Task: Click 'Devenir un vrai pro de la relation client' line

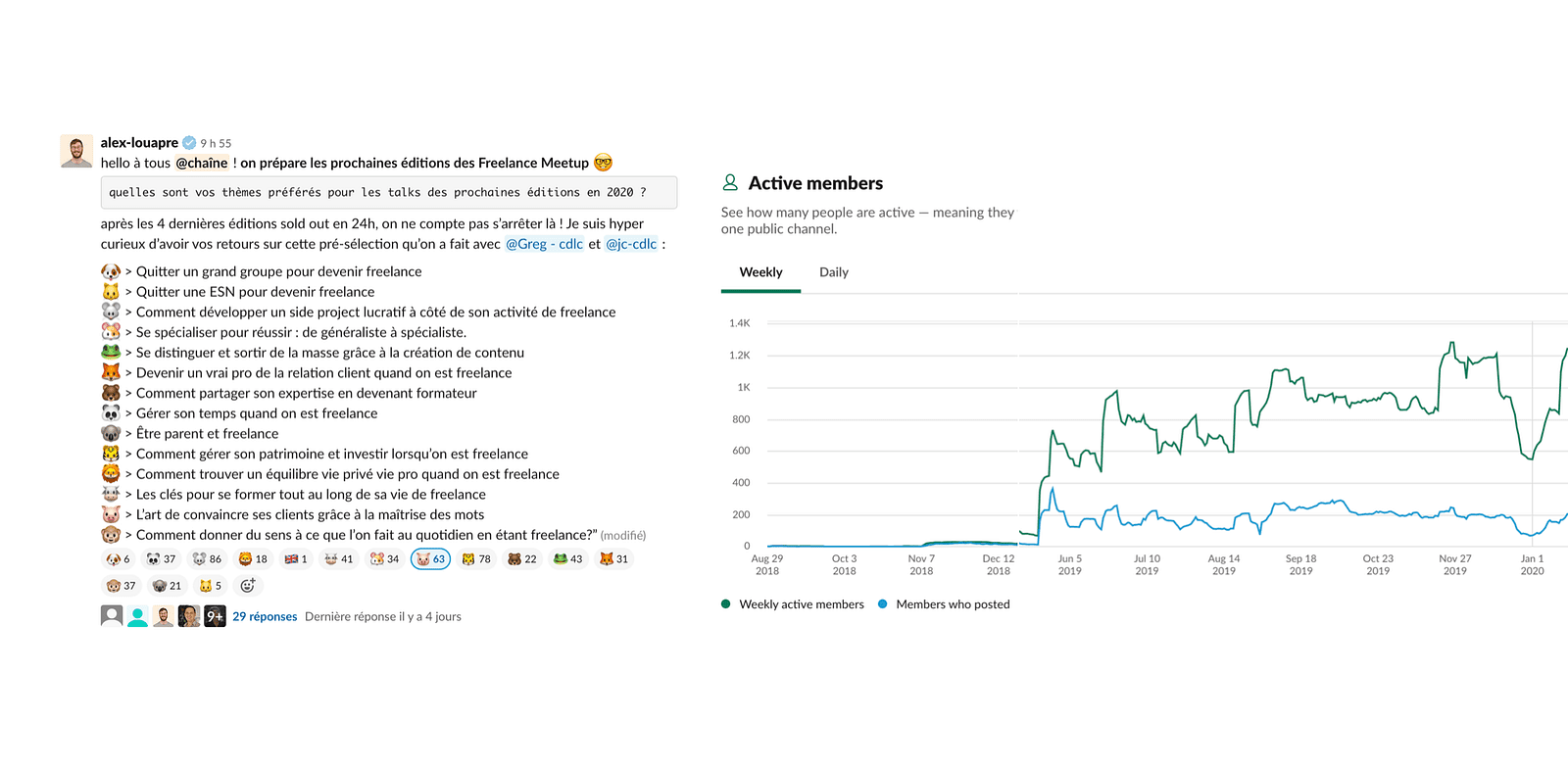Action: click(324, 373)
